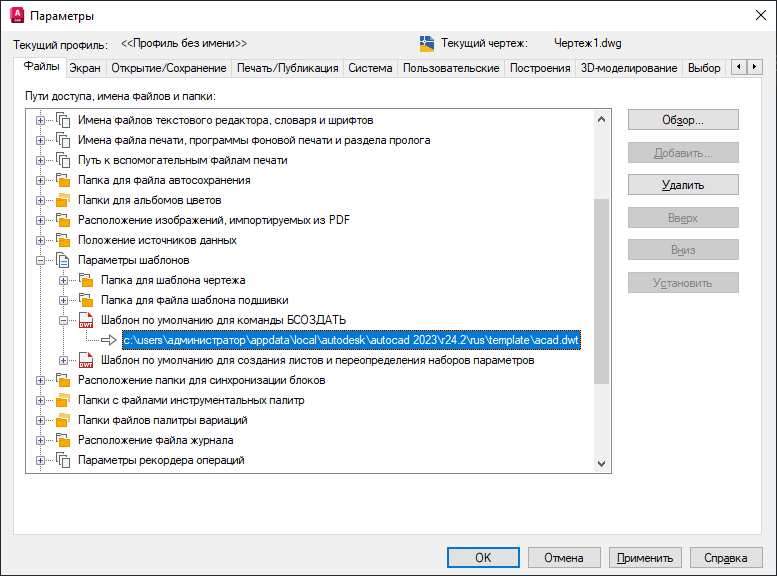Click the folder icon of 'Расположение файла журнала'
The width and height of the screenshot is (777, 576).
[x=63, y=440]
